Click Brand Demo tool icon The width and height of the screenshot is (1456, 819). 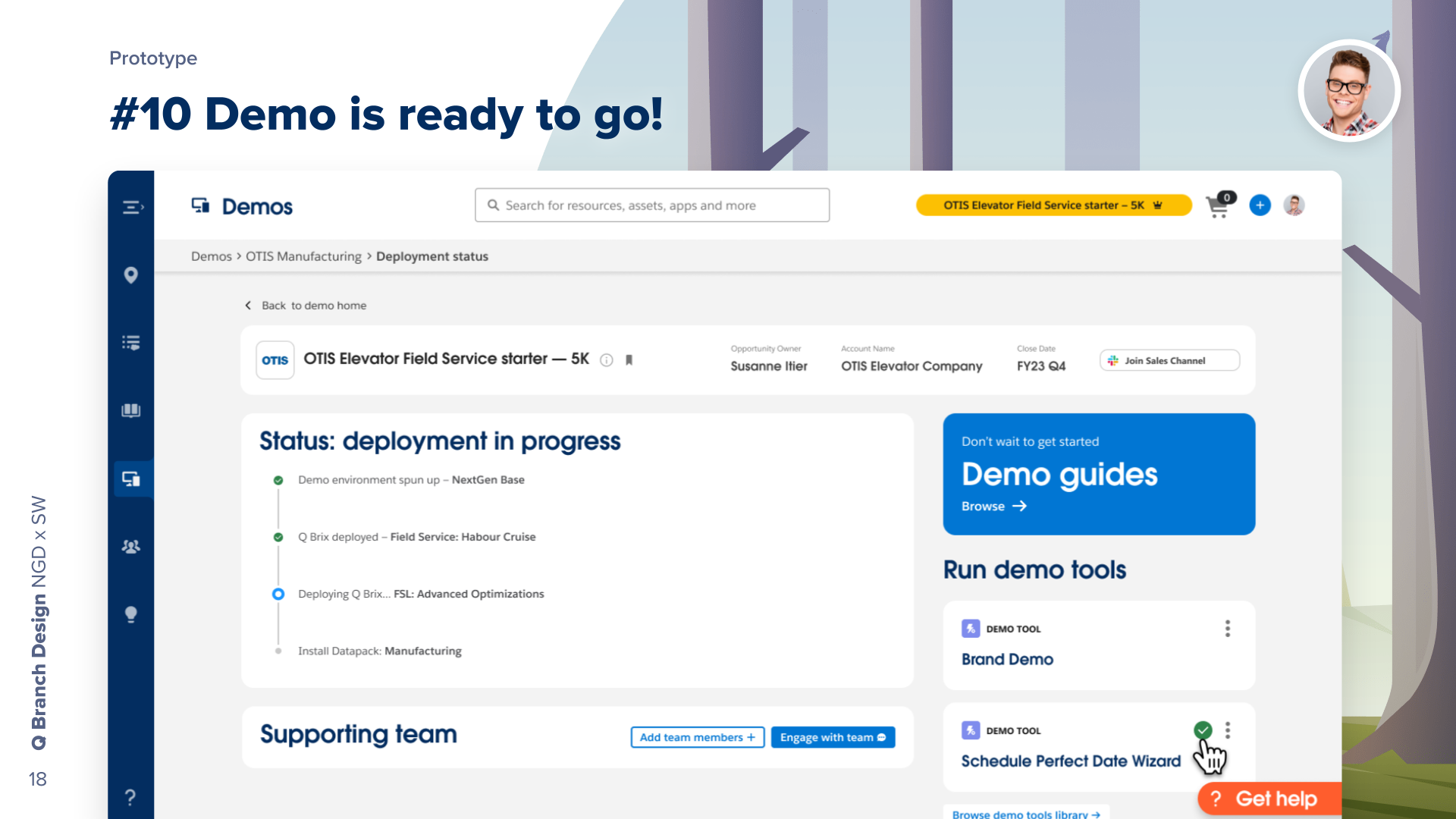[971, 629]
